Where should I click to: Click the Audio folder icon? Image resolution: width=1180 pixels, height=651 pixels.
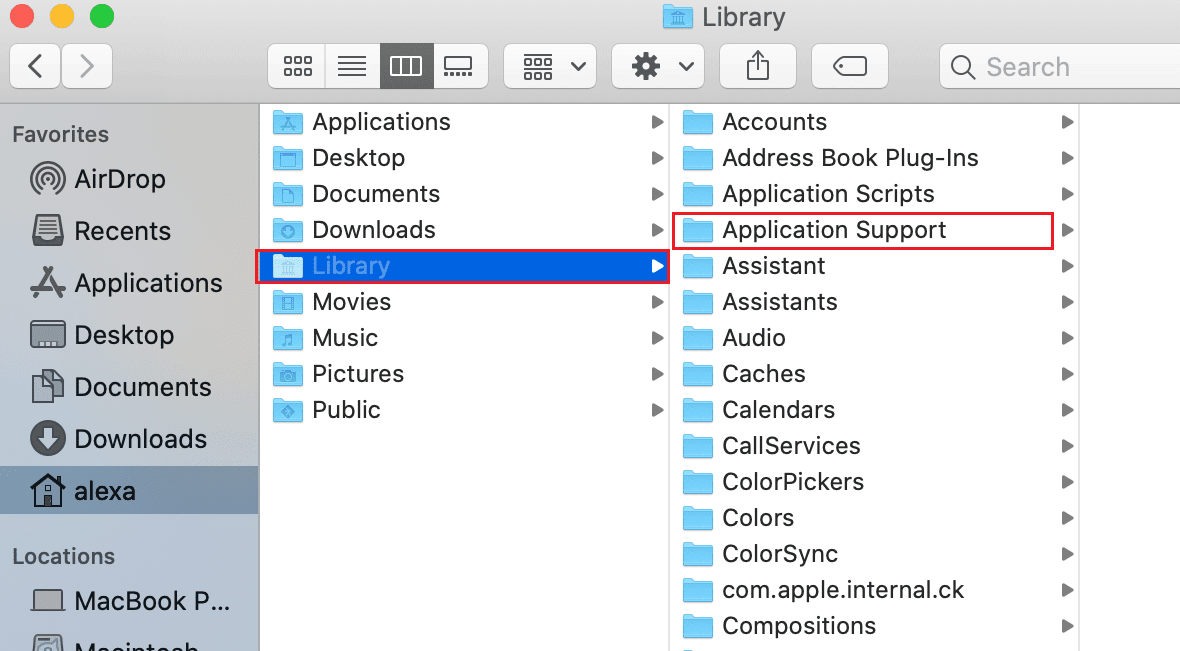698,338
